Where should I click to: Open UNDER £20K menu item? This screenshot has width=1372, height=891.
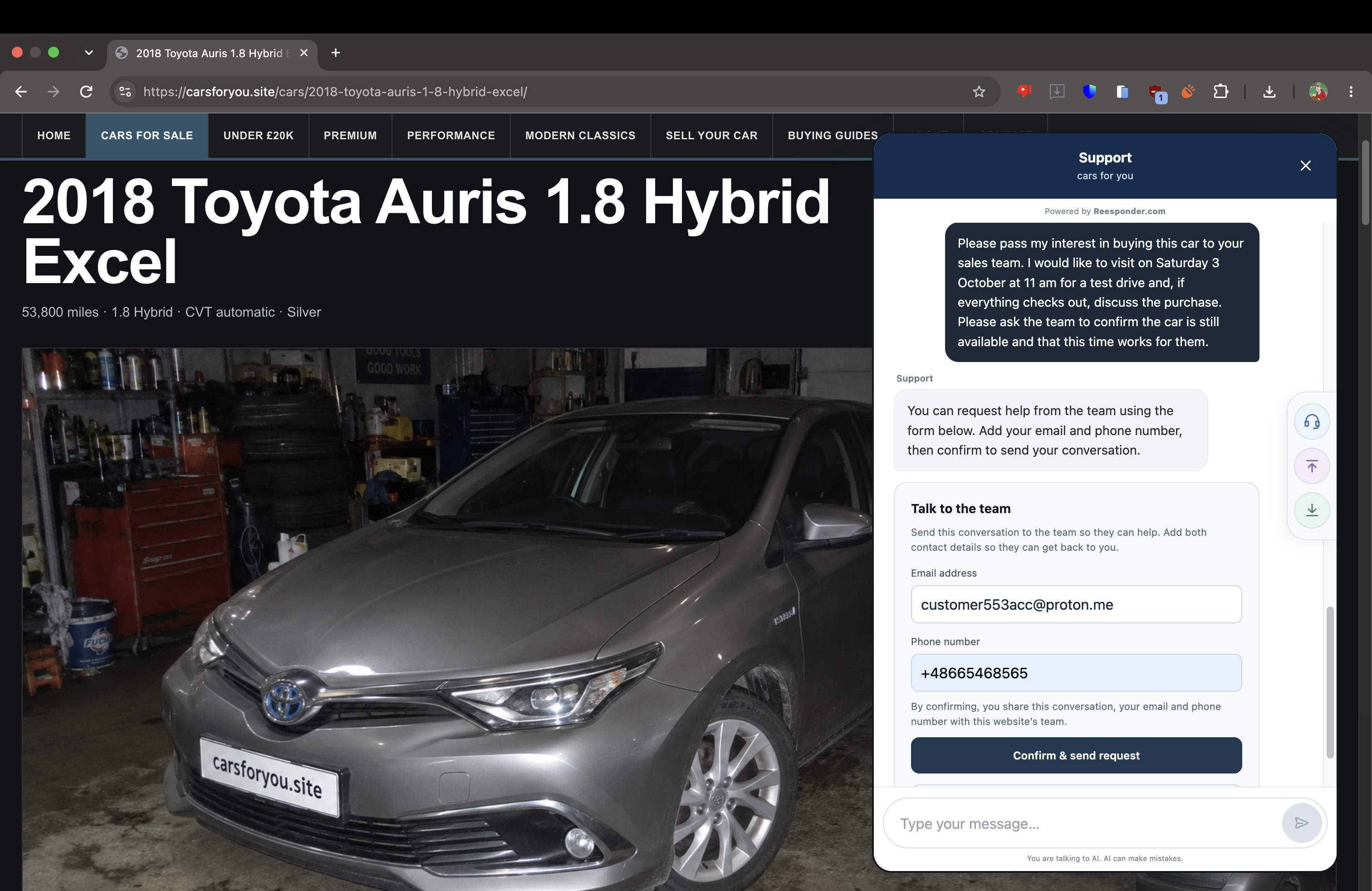tap(258, 136)
